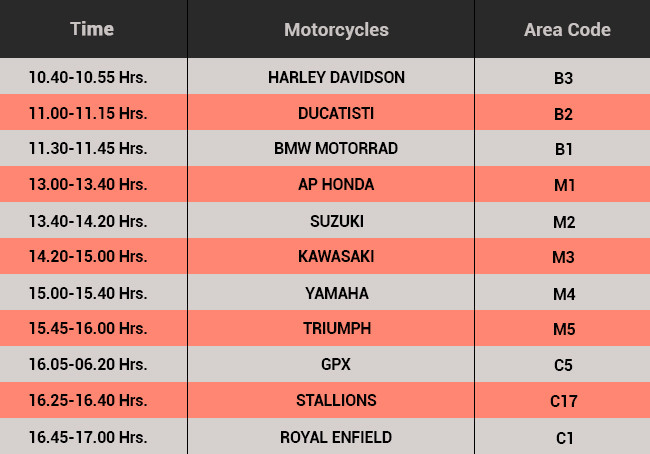
Task: Click area code C17
Action: [x=564, y=402]
